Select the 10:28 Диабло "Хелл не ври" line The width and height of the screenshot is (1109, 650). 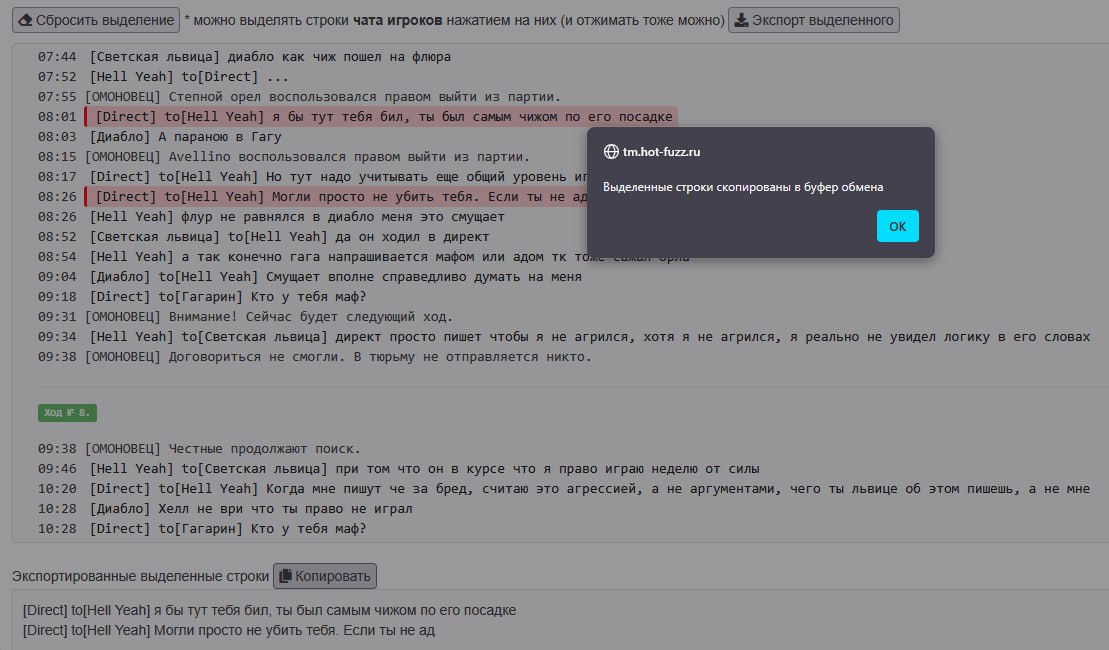tap(251, 509)
